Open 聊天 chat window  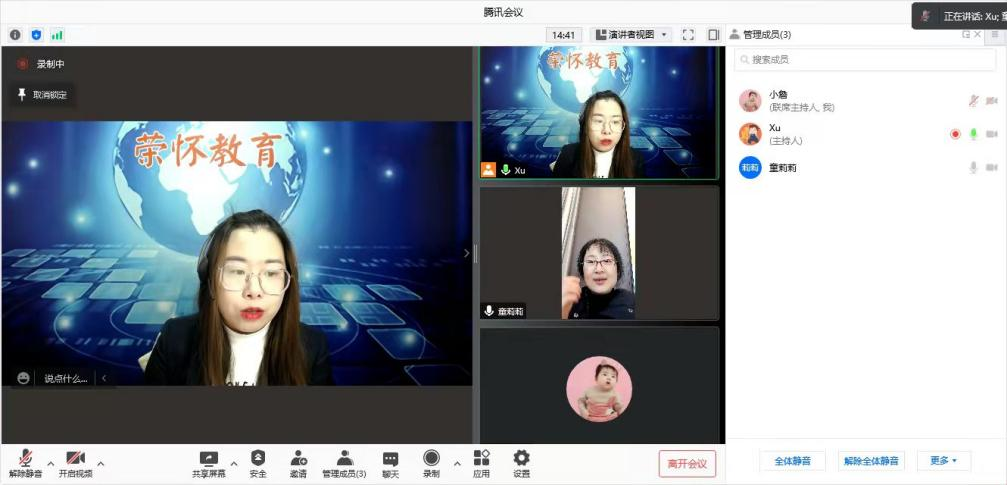point(390,464)
